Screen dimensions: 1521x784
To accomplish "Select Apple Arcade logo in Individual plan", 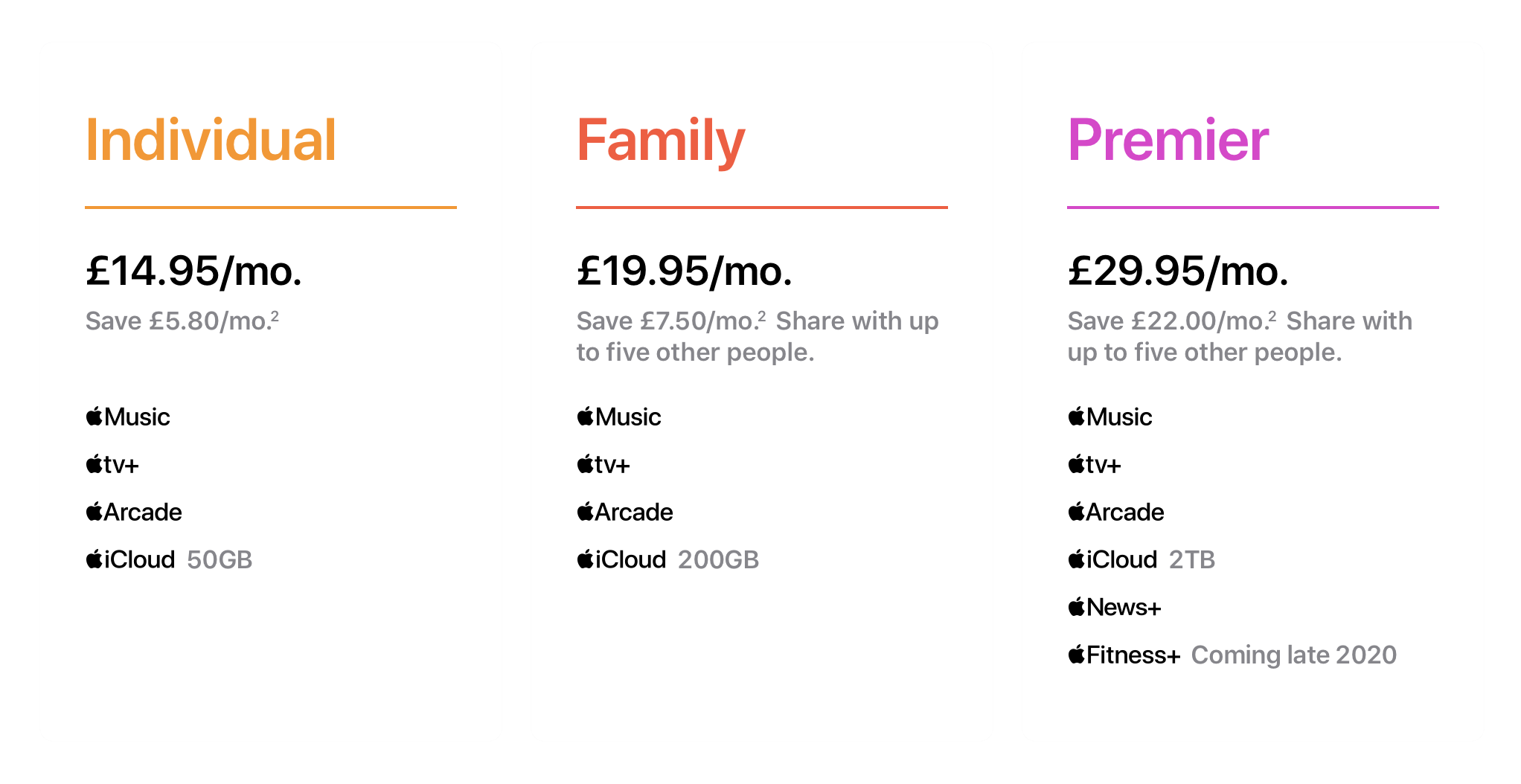I will point(134,512).
